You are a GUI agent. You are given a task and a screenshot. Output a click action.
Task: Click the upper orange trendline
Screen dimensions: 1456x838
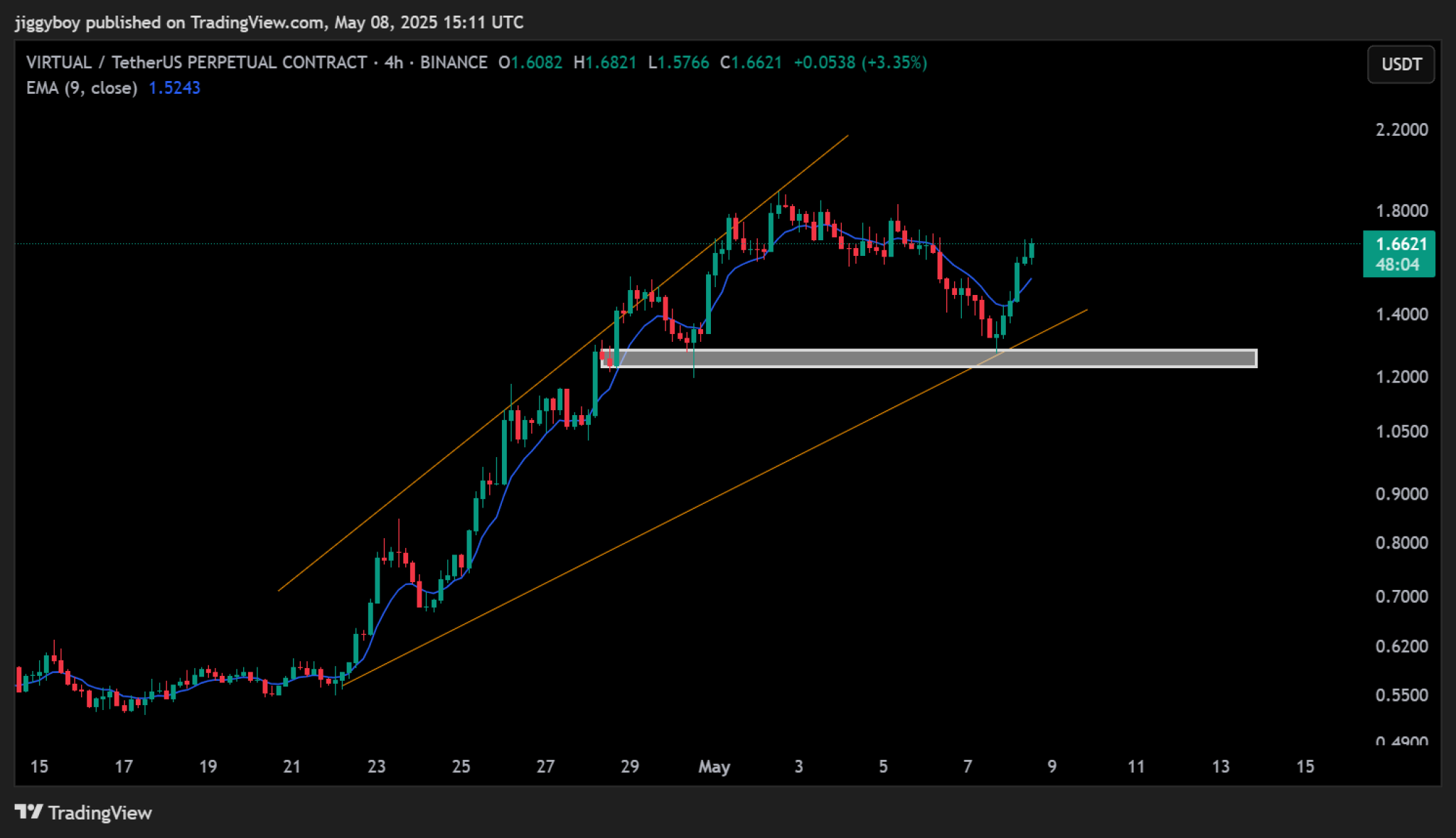[563, 362]
